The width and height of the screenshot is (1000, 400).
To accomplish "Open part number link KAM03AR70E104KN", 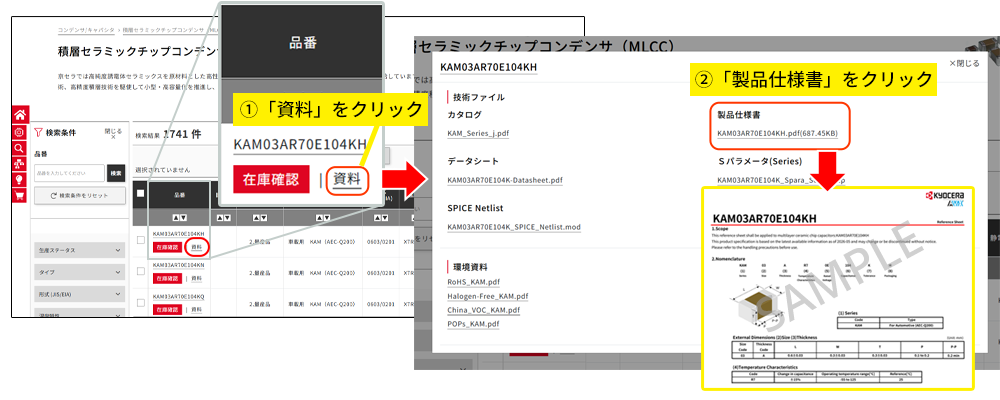I will point(178,265).
